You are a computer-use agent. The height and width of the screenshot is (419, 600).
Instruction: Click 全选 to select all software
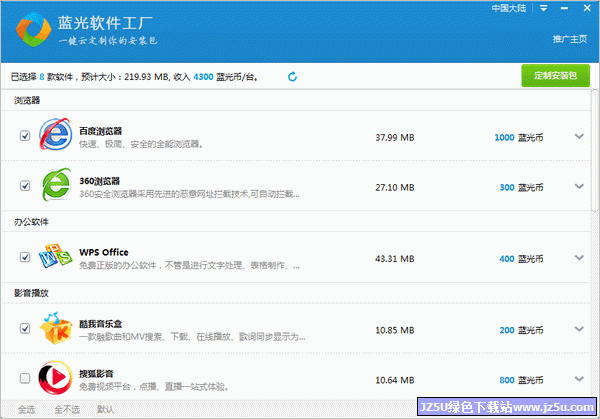(26, 409)
